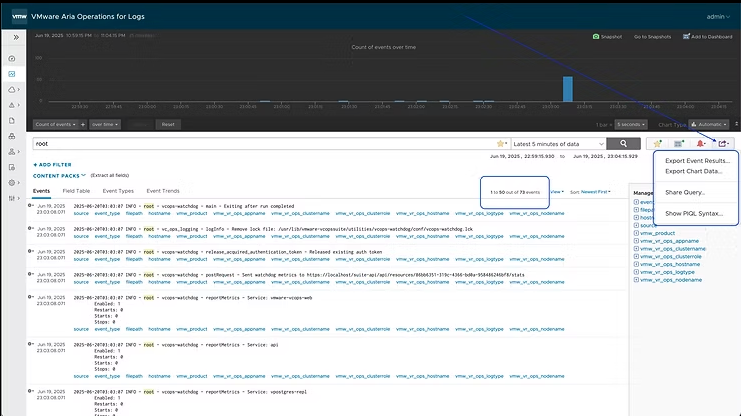Viewport: 741px width, 416px height.
Task: Open the document page icon in sidebar
Action: coord(12,121)
